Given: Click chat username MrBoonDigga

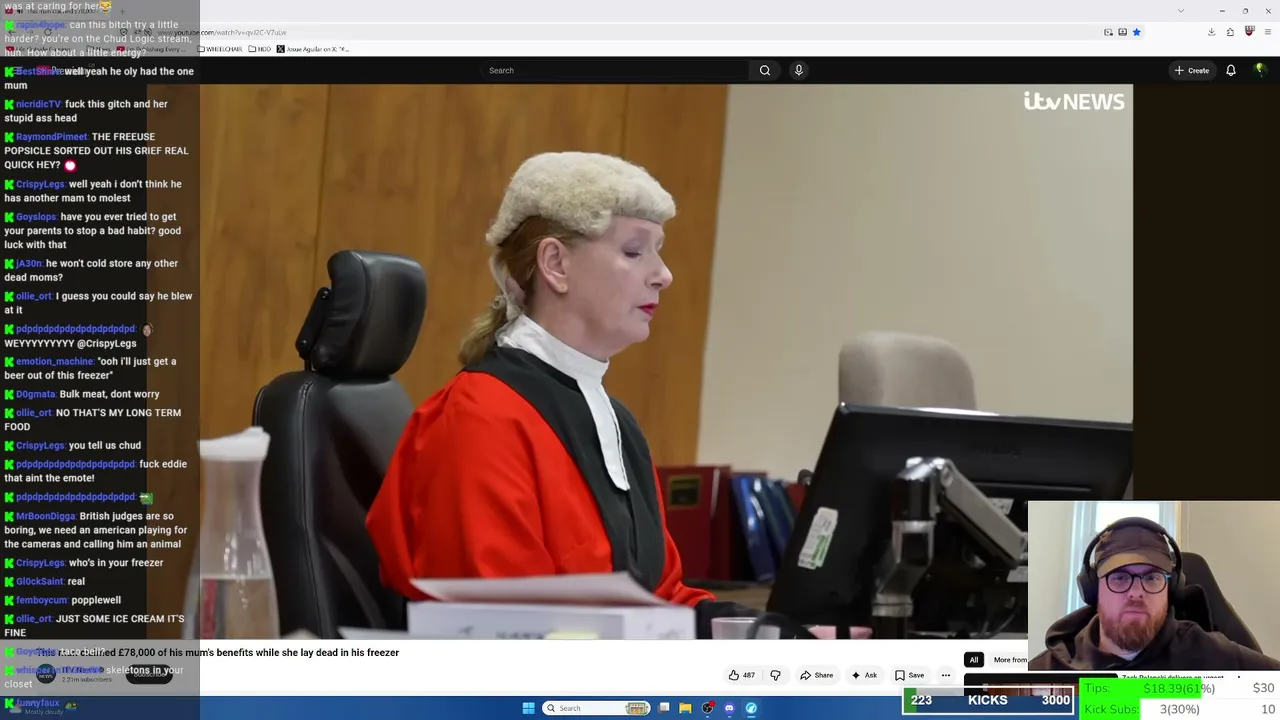Looking at the screenshot, I should [45, 516].
